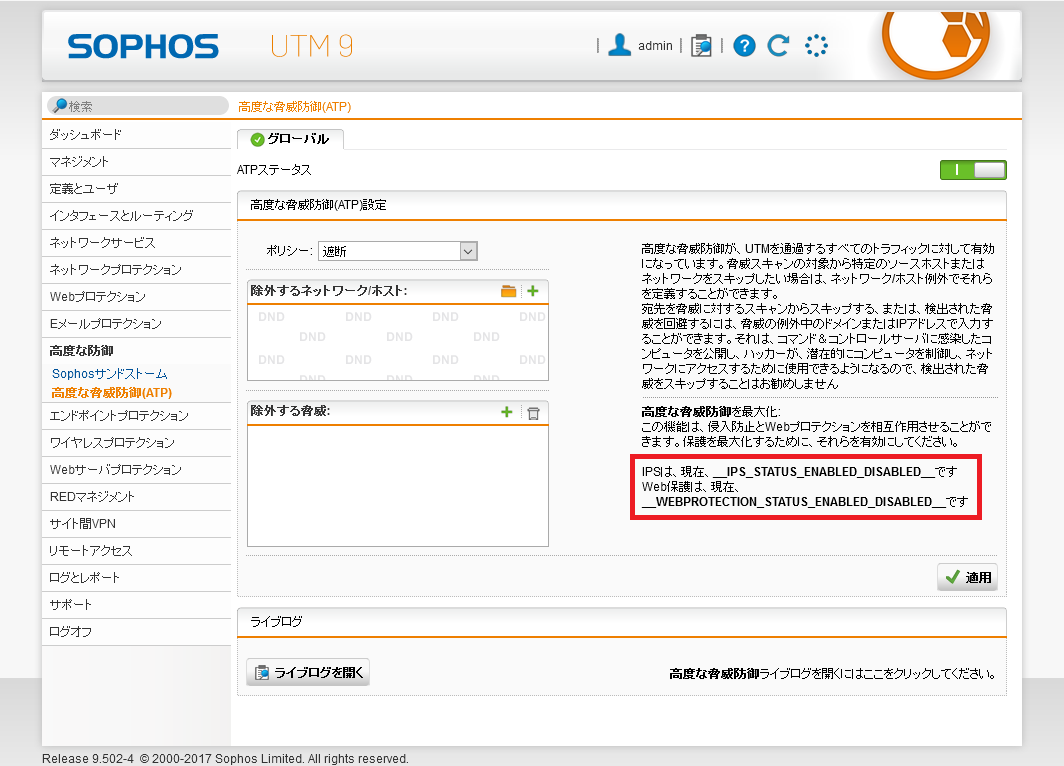Click the ATPステータス label
The image size is (1064, 766).
point(274,170)
